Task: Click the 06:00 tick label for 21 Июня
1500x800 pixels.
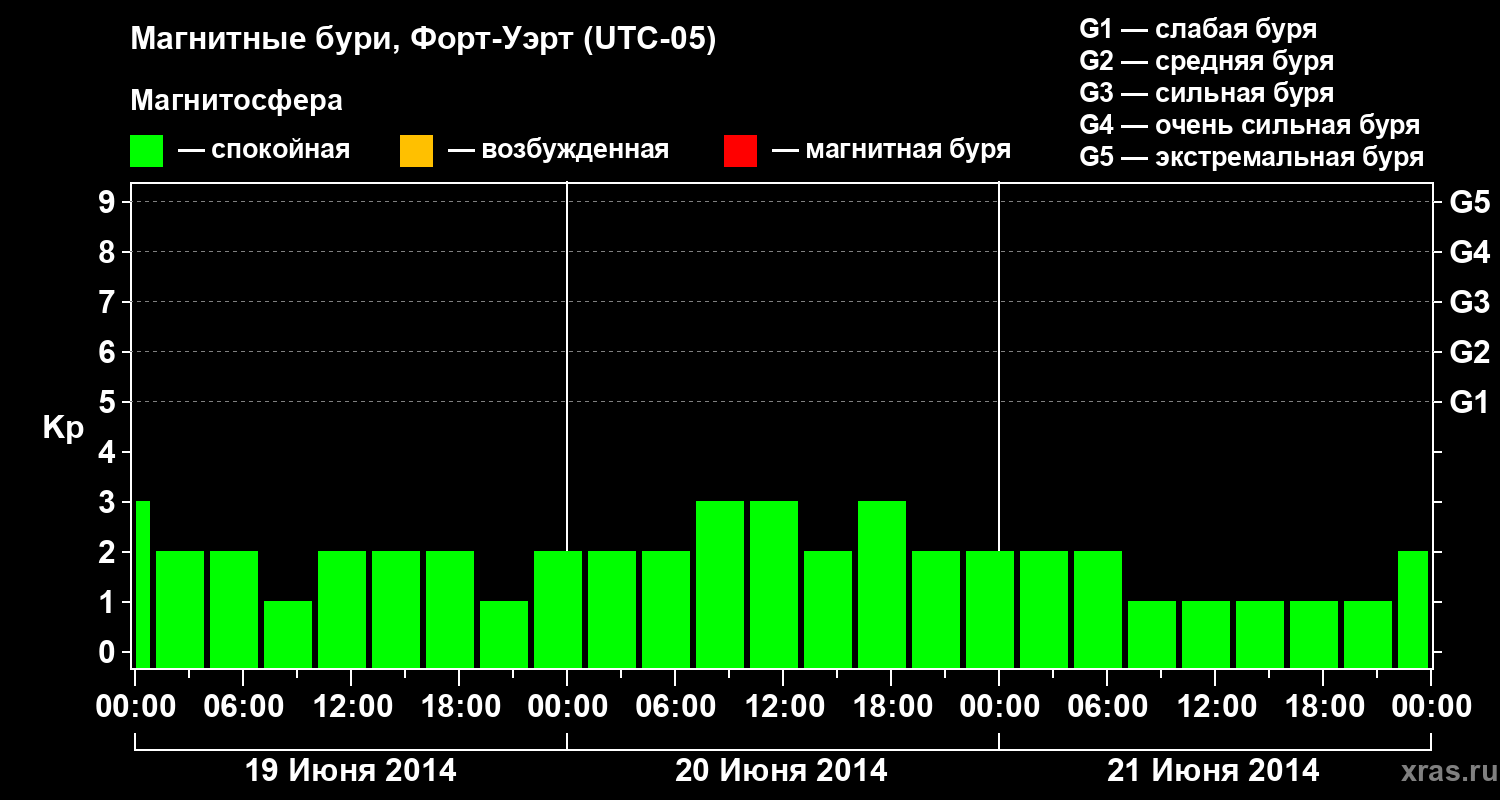Action: [1107, 707]
